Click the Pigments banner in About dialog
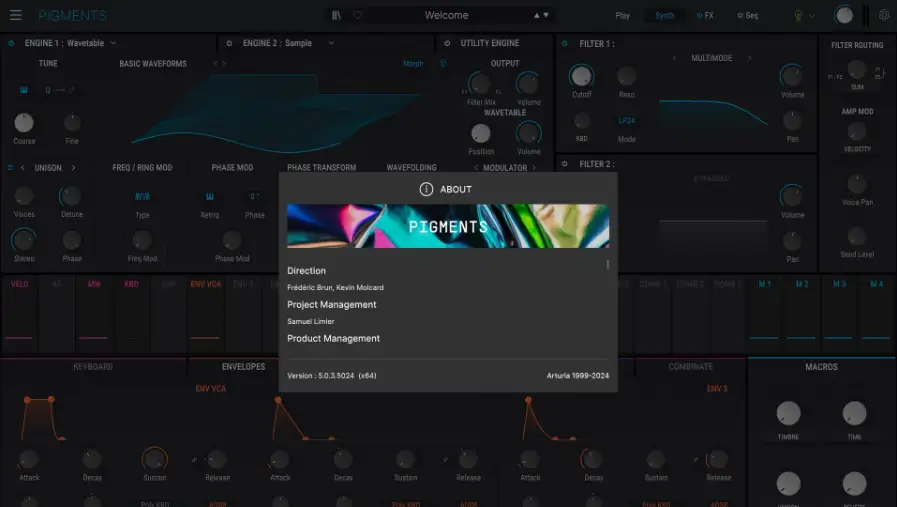The image size is (897, 507). 448,226
